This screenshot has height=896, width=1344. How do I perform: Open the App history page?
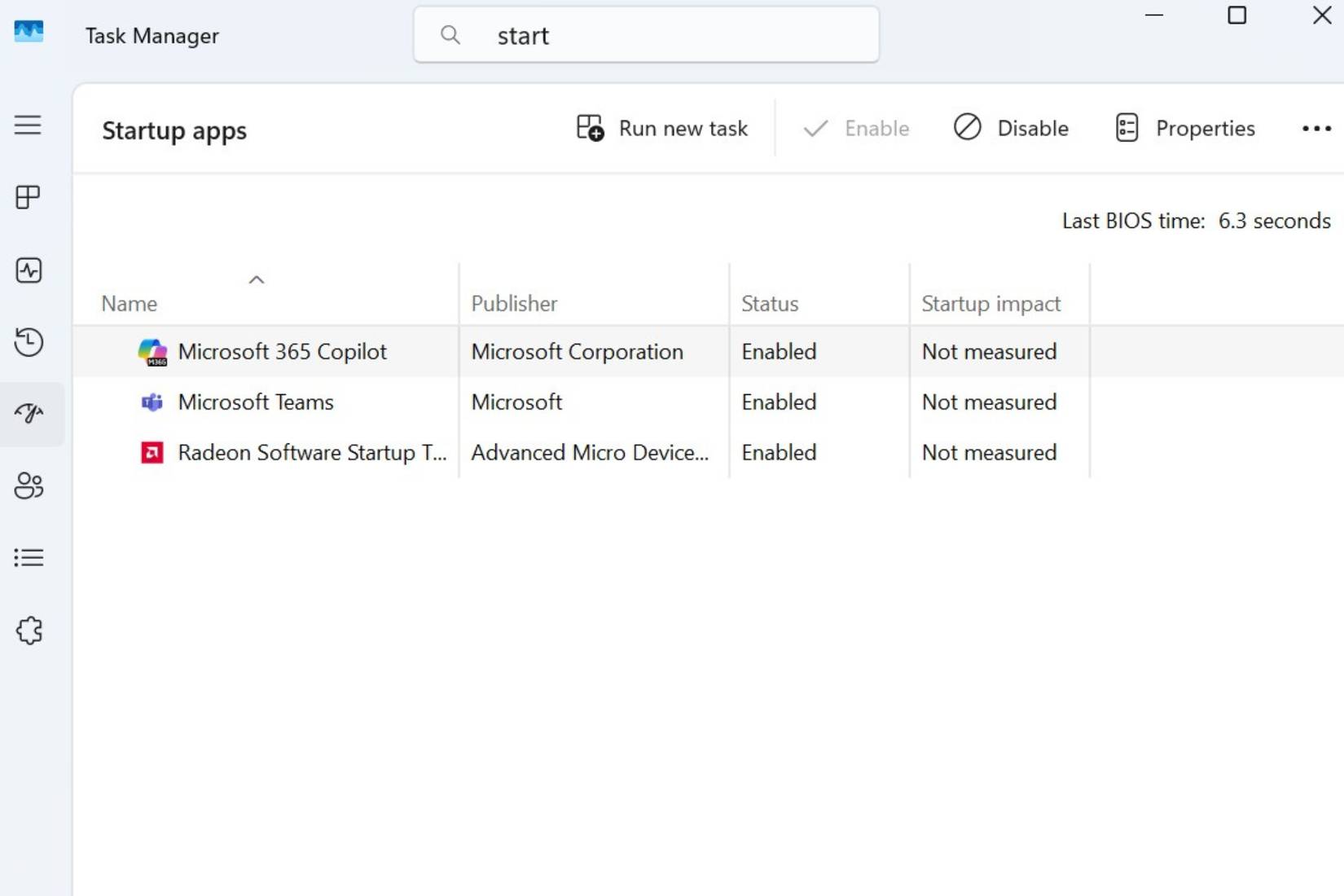click(29, 342)
